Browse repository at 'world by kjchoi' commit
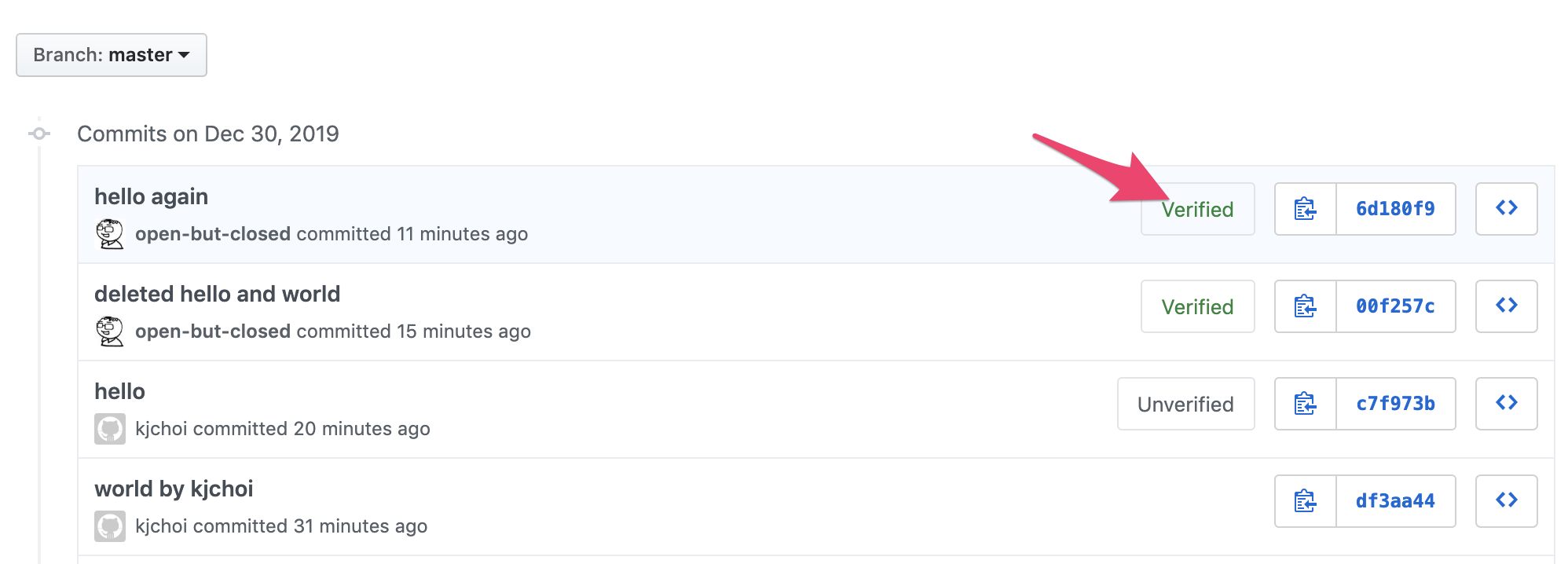This screenshot has height=564, width=1568. [x=1506, y=501]
